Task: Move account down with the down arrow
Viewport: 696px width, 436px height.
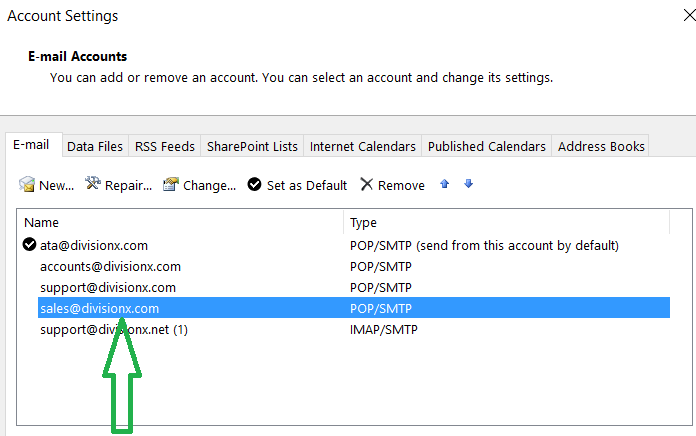Action: (468, 184)
